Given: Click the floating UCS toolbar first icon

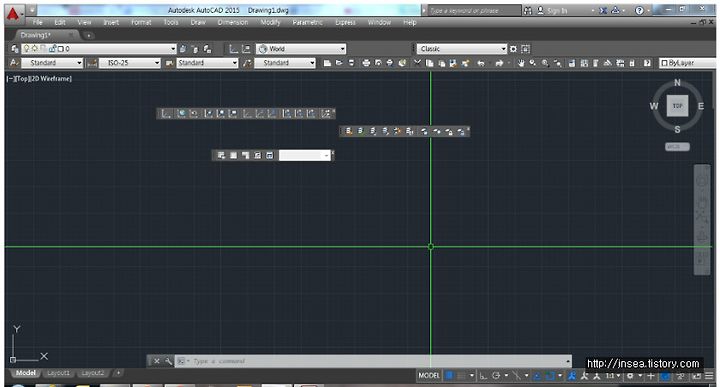Looking at the screenshot, I should click(x=166, y=113).
